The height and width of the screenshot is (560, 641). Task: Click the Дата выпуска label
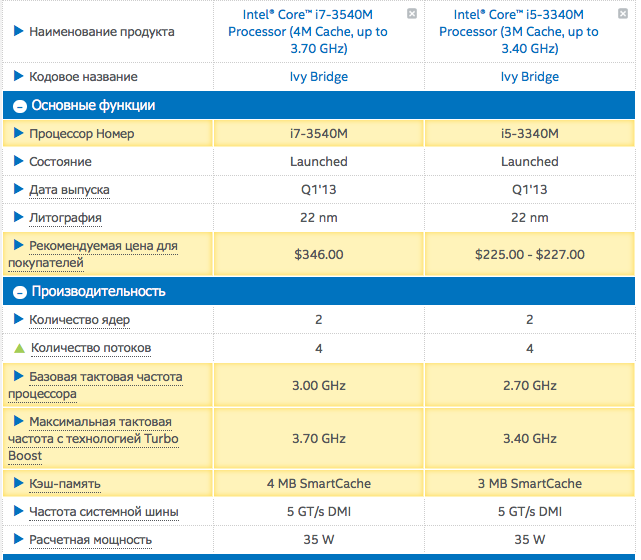[x=69, y=190]
